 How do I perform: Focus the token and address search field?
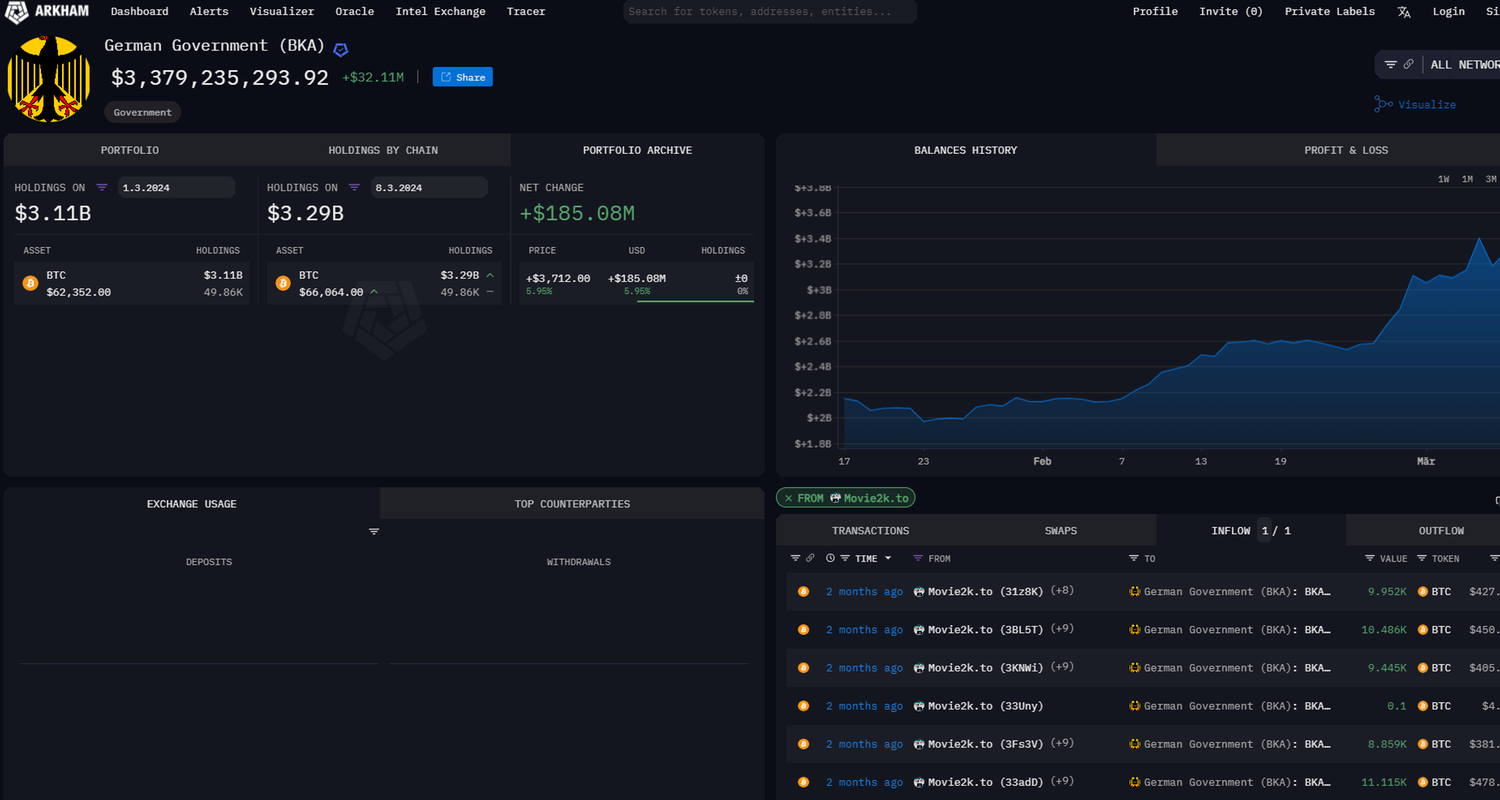point(769,12)
